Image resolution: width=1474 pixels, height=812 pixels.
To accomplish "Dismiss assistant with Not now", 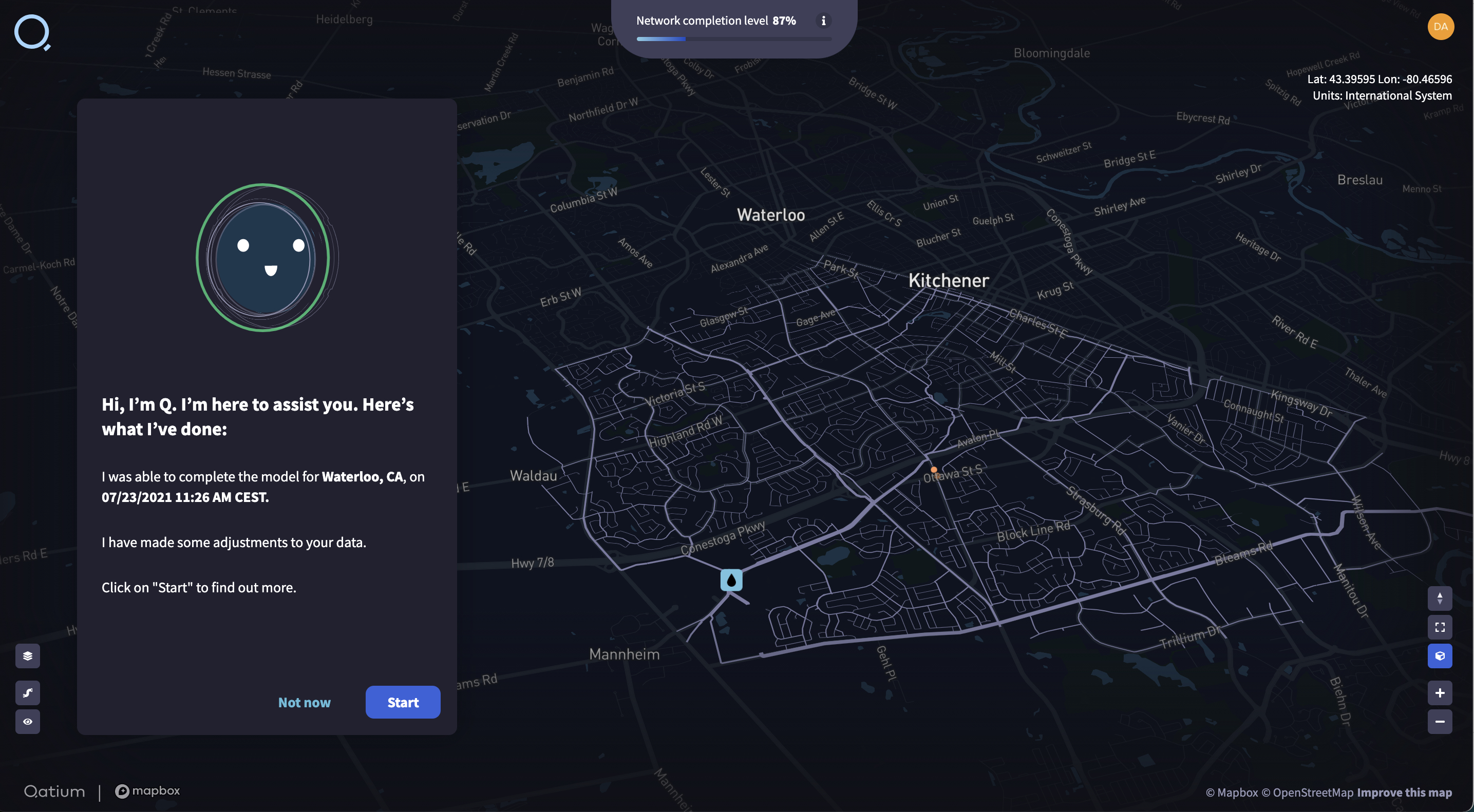I will pyautogui.click(x=304, y=702).
